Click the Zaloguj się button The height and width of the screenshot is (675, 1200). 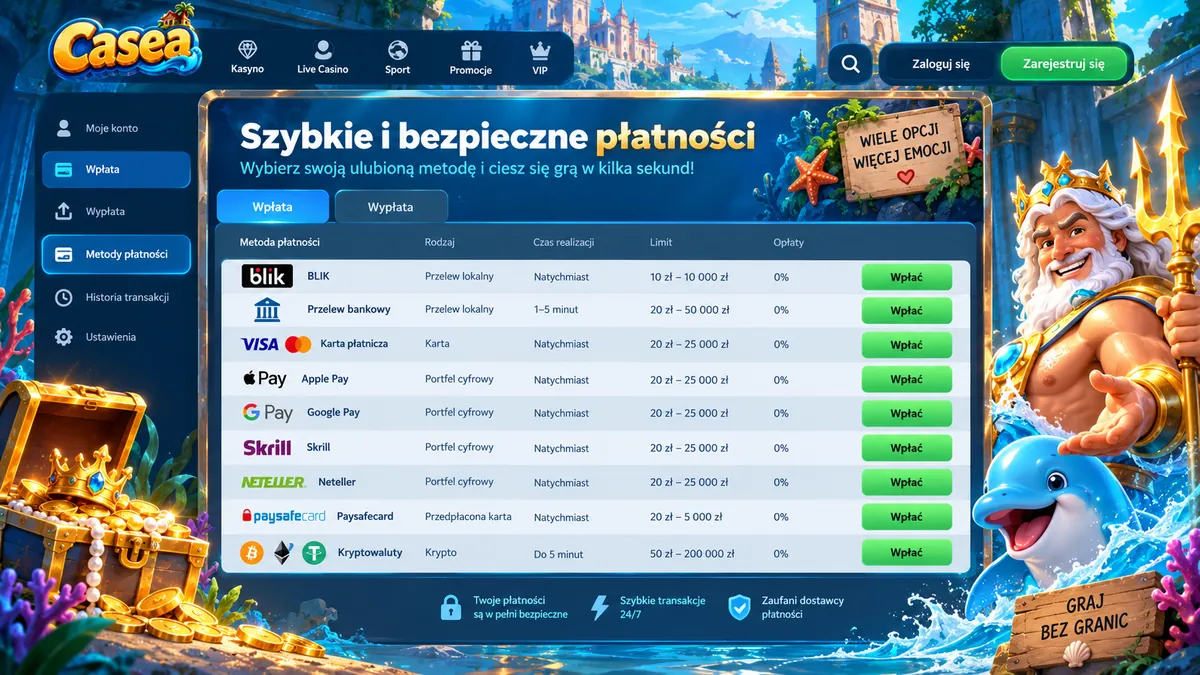(x=941, y=64)
